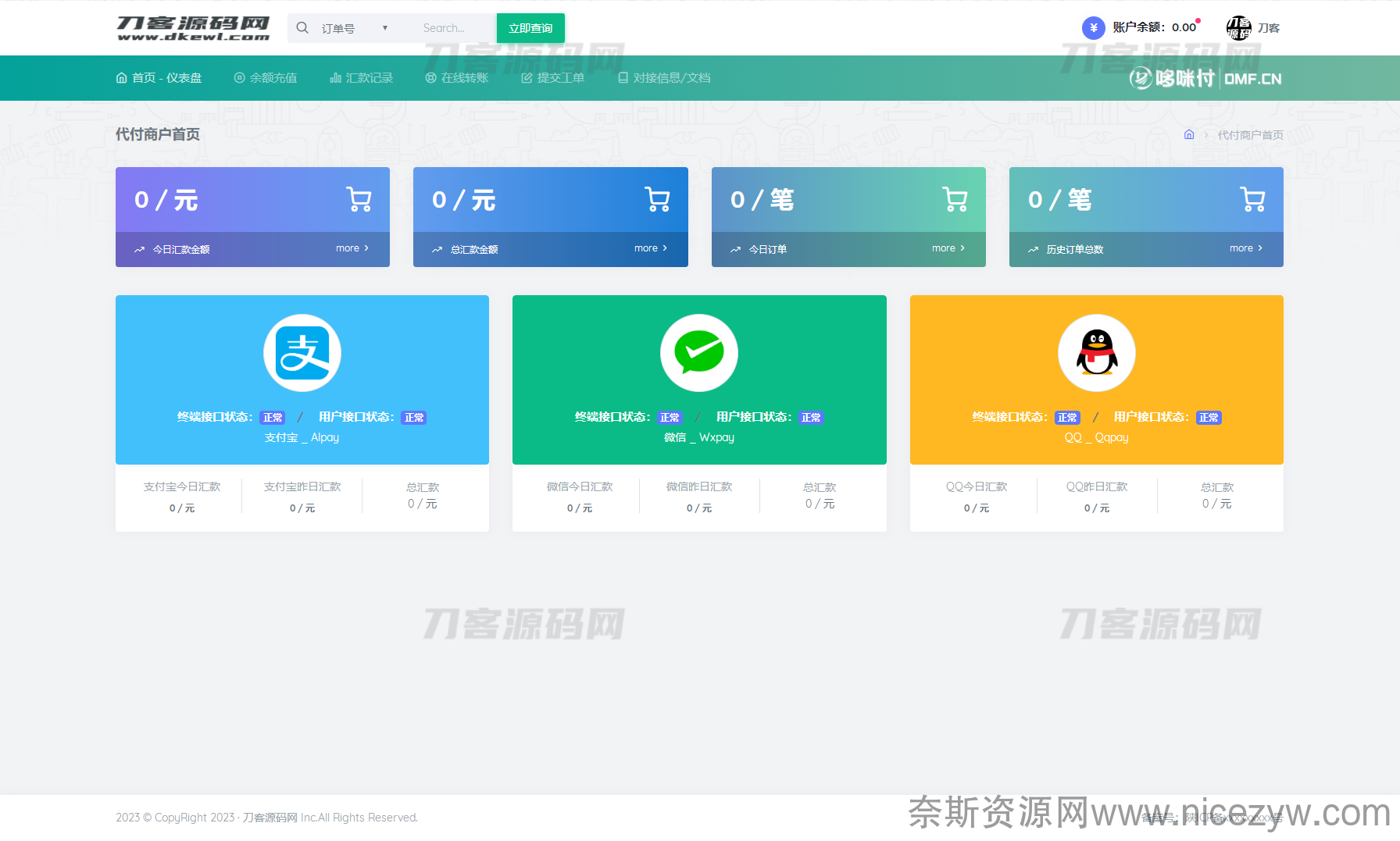Click 总汇款 under QQ card
This screenshot has width=1400, height=841.
point(1217,495)
